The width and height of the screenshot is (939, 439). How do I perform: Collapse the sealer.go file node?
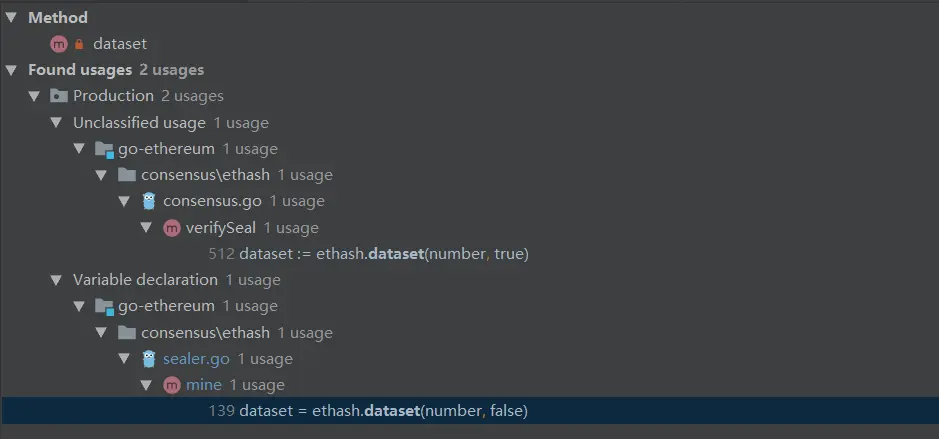[124, 359]
